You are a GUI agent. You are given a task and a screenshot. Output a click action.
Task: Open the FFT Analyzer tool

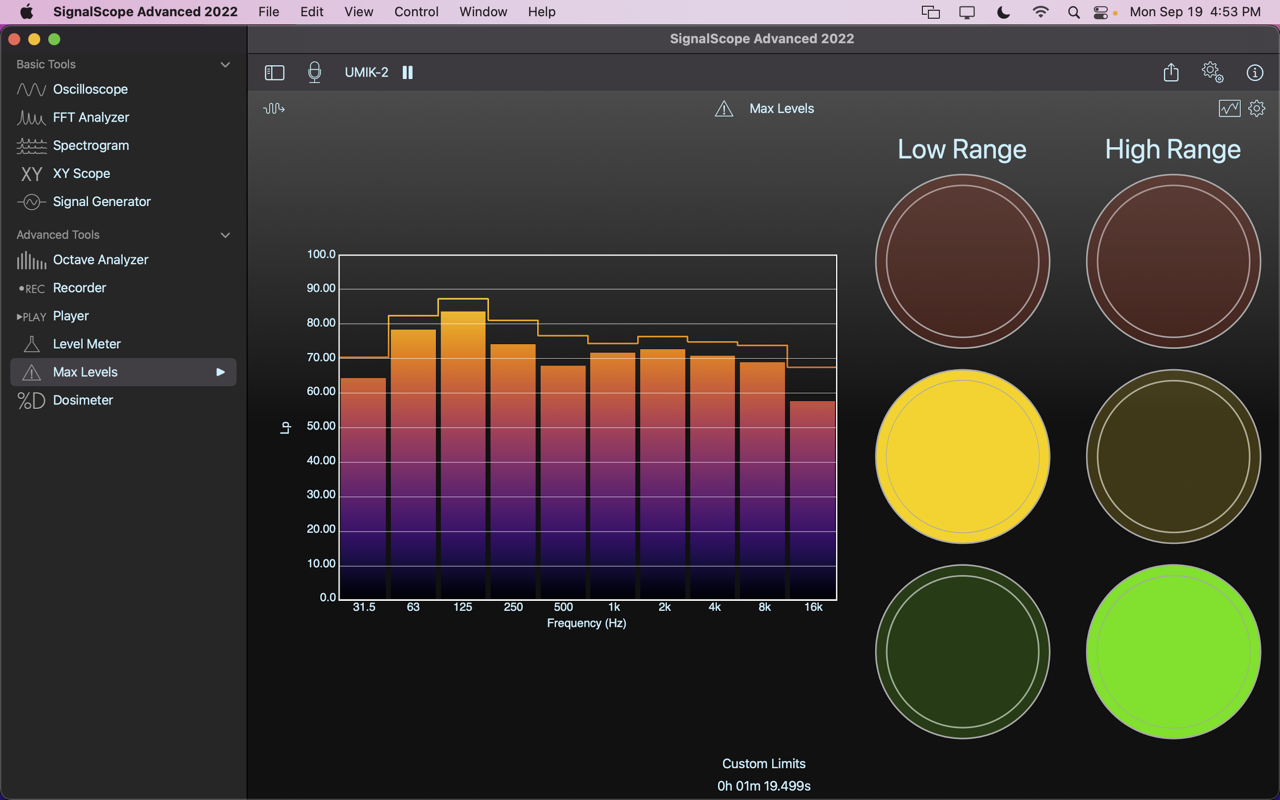pos(90,117)
